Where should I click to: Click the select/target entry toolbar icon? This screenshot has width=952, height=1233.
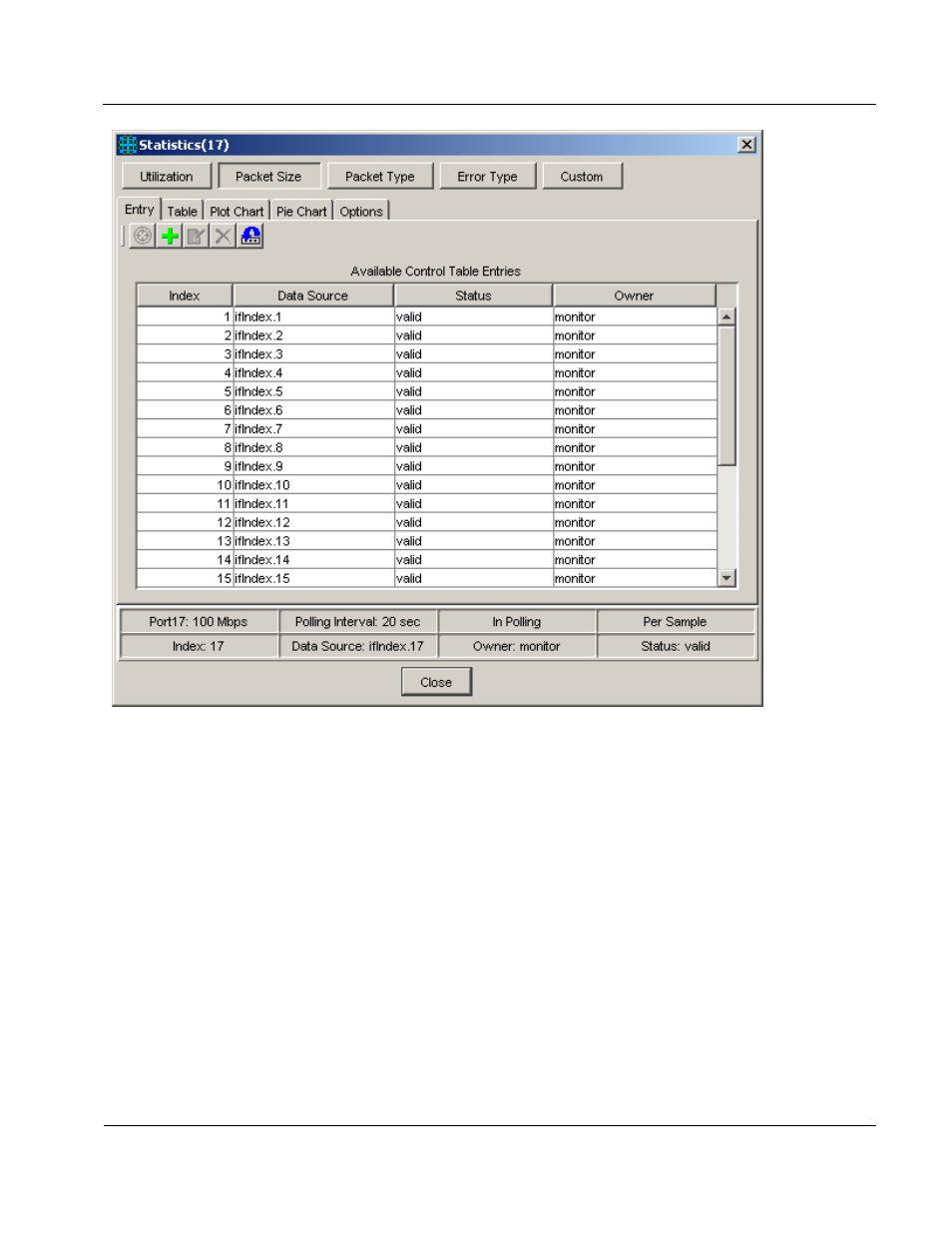click(x=143, y=236)
